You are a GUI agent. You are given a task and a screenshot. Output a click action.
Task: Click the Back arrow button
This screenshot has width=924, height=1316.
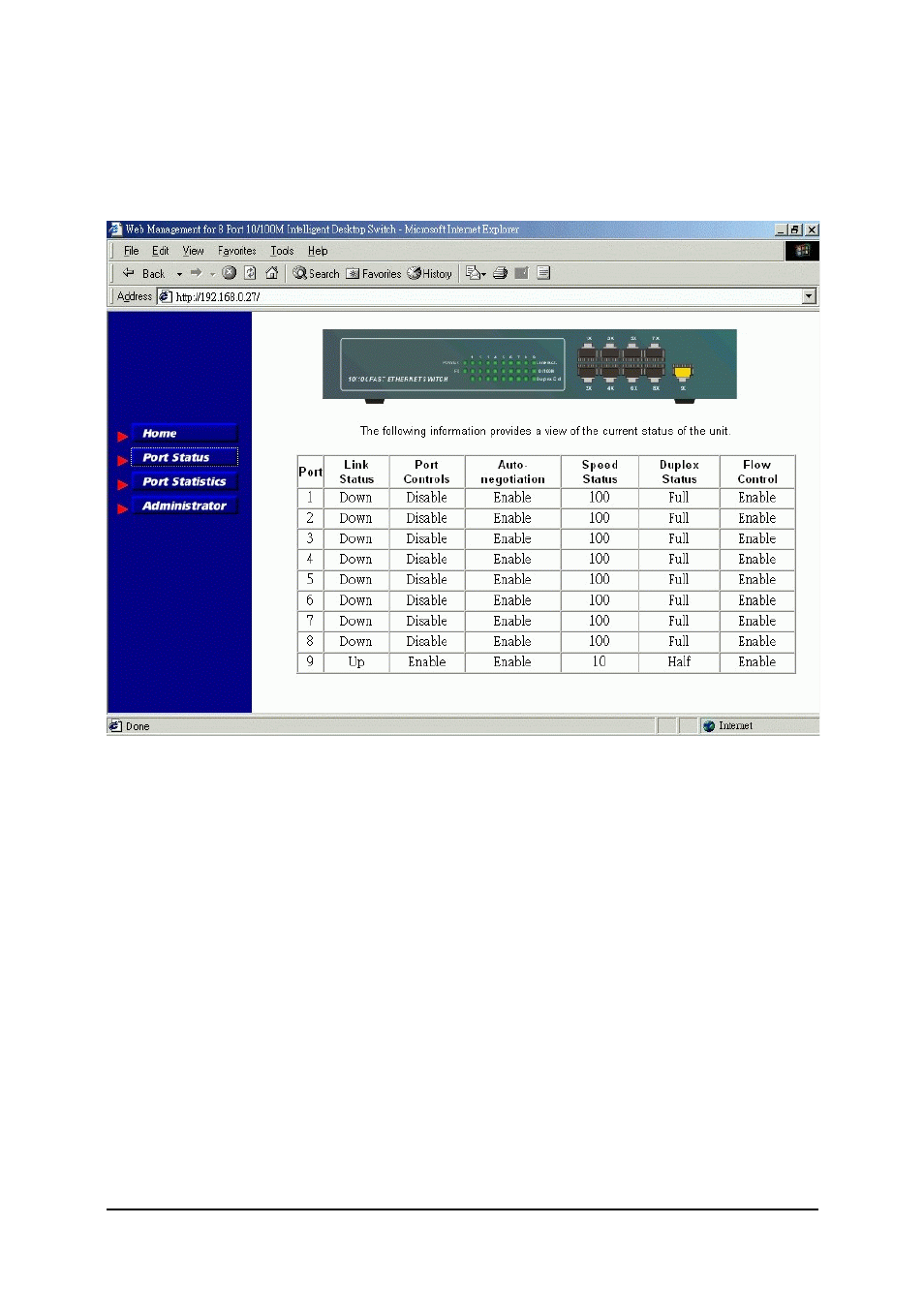(144, 274)
